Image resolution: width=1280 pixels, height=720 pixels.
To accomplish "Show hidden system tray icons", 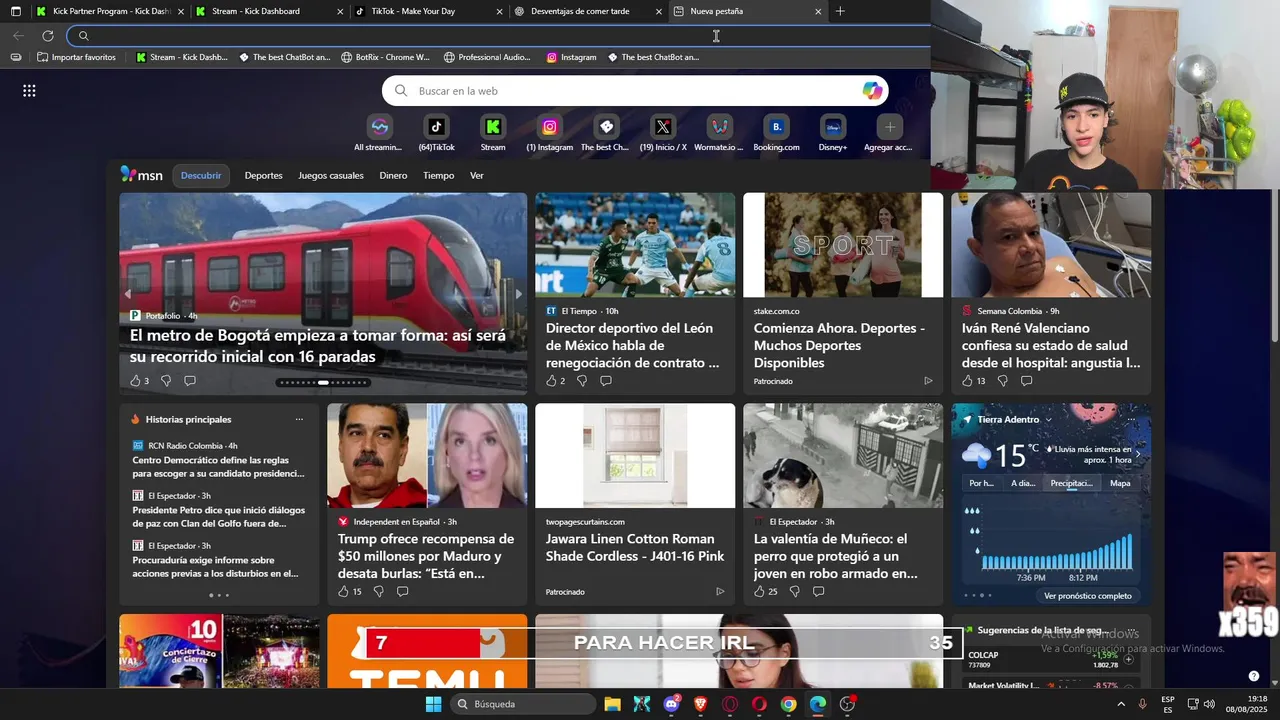I will tap(1119, 704).
